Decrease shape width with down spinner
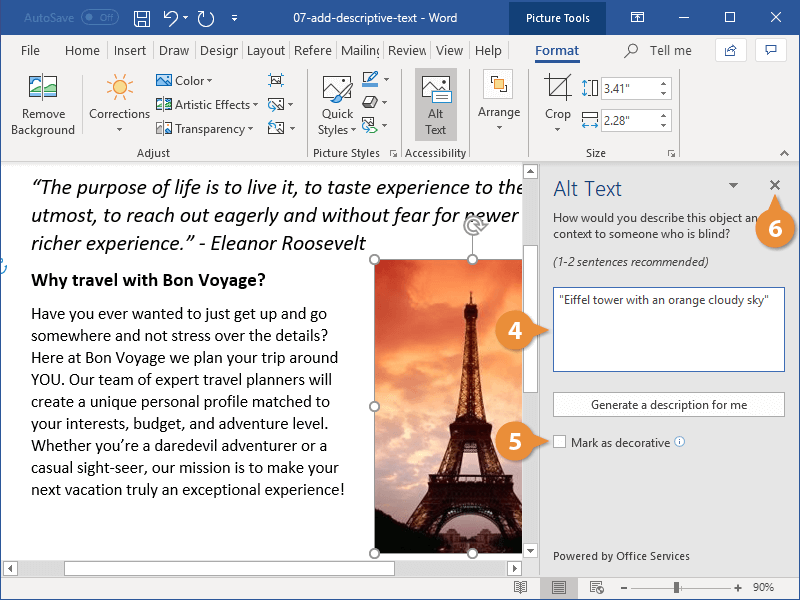The height and width of the screenshot is (600, 800). [x=663, y=126]
